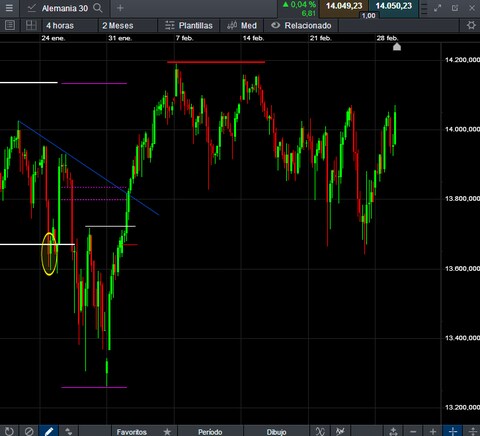Viewport: 480px width, 436px height.
Task: Click the chart type icon beside Alemania 30
Action: click(x=32, y=8)
